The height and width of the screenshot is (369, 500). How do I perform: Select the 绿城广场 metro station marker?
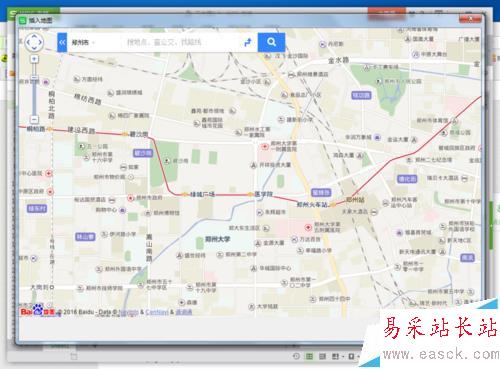click(x=185, y=194)
